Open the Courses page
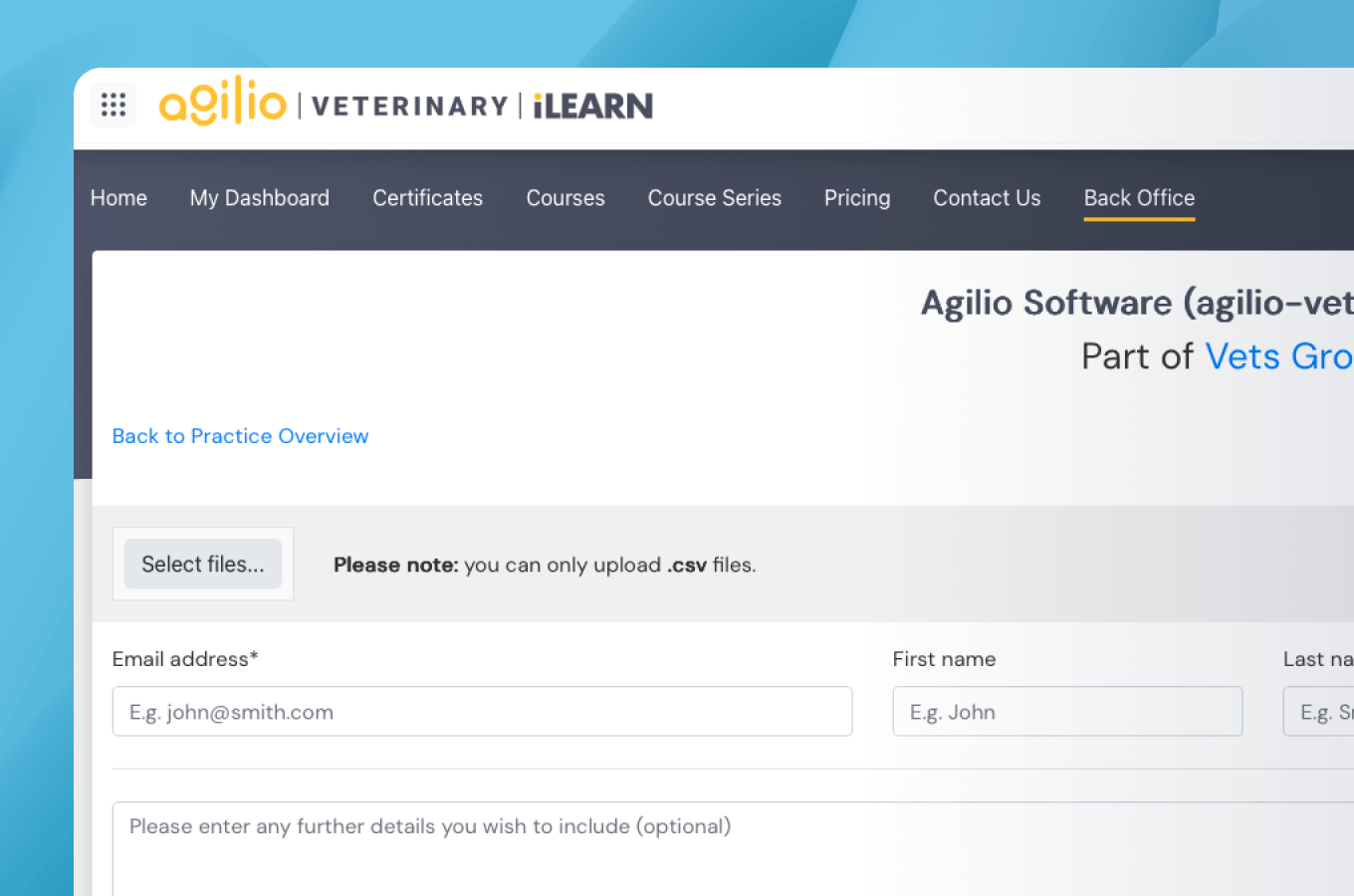The image size is (1354, 896). 565,198
